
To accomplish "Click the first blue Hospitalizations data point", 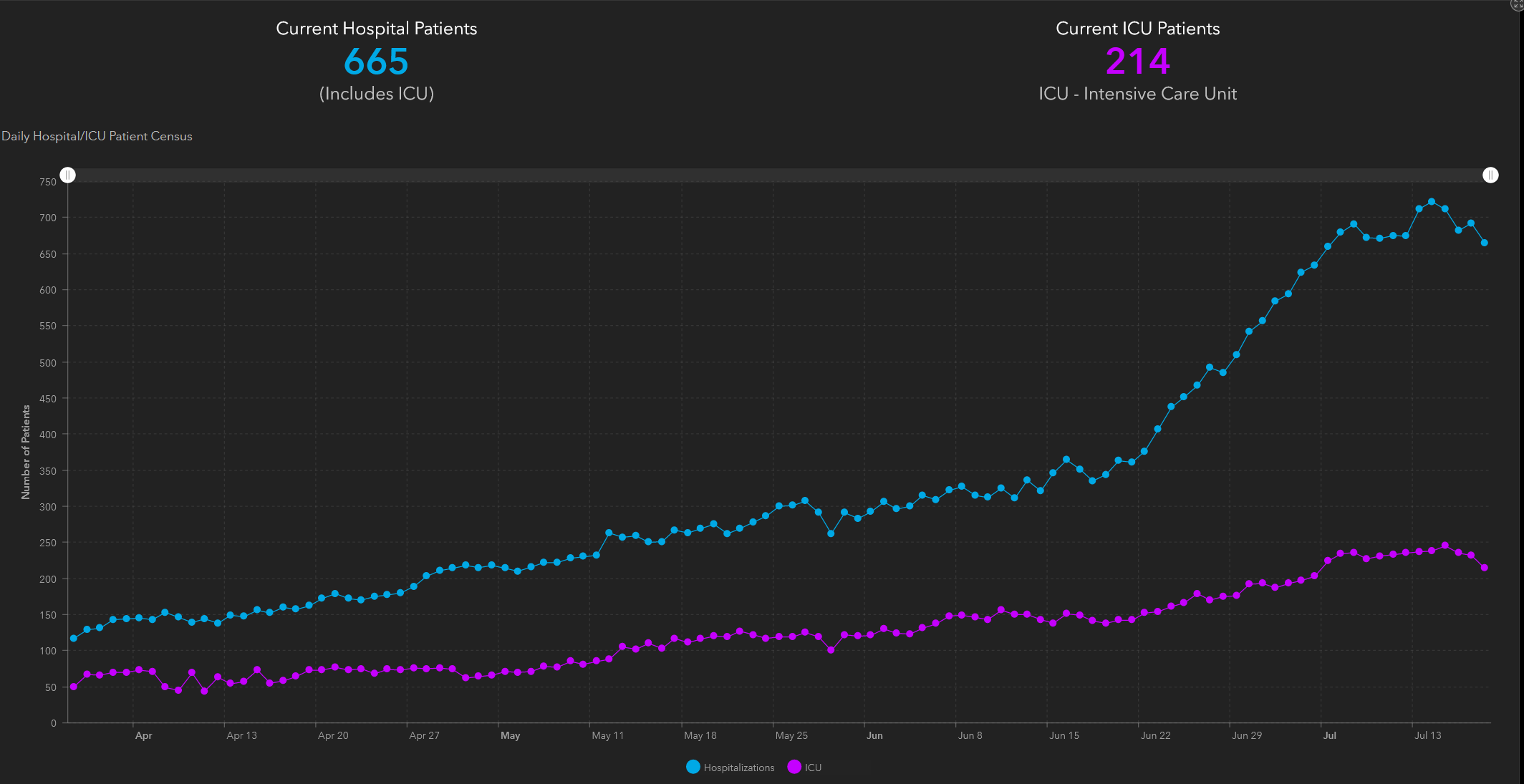I will click(74, 638).
